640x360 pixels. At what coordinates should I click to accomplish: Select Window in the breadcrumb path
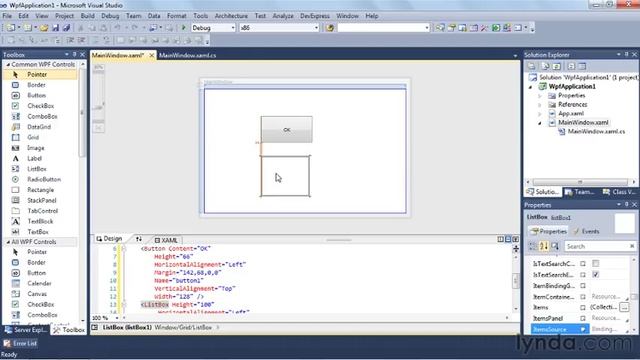tap(165, 327)
